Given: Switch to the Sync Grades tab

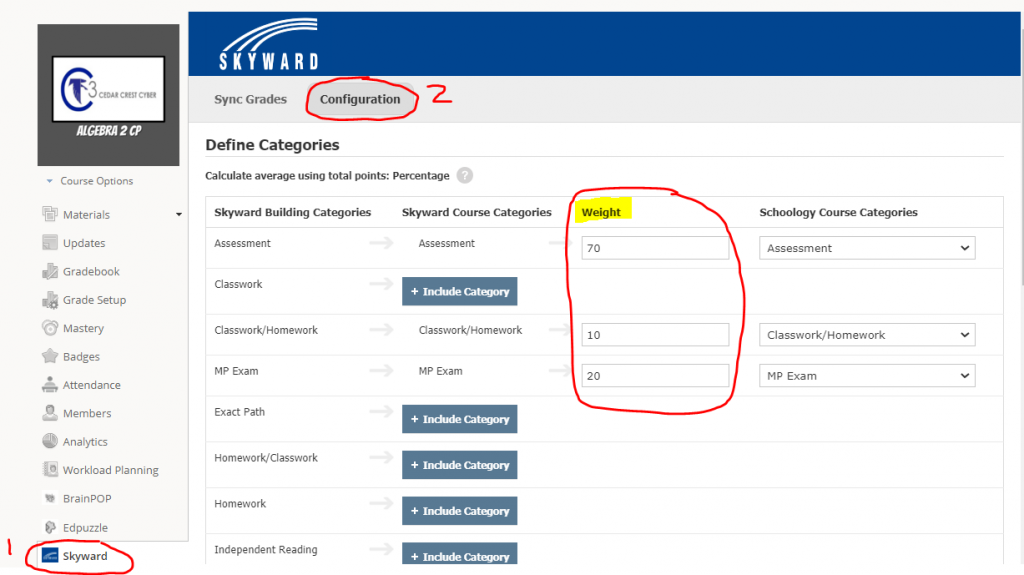Looking at the screenshot, I should pyautogui.click(x=251, y=99).
